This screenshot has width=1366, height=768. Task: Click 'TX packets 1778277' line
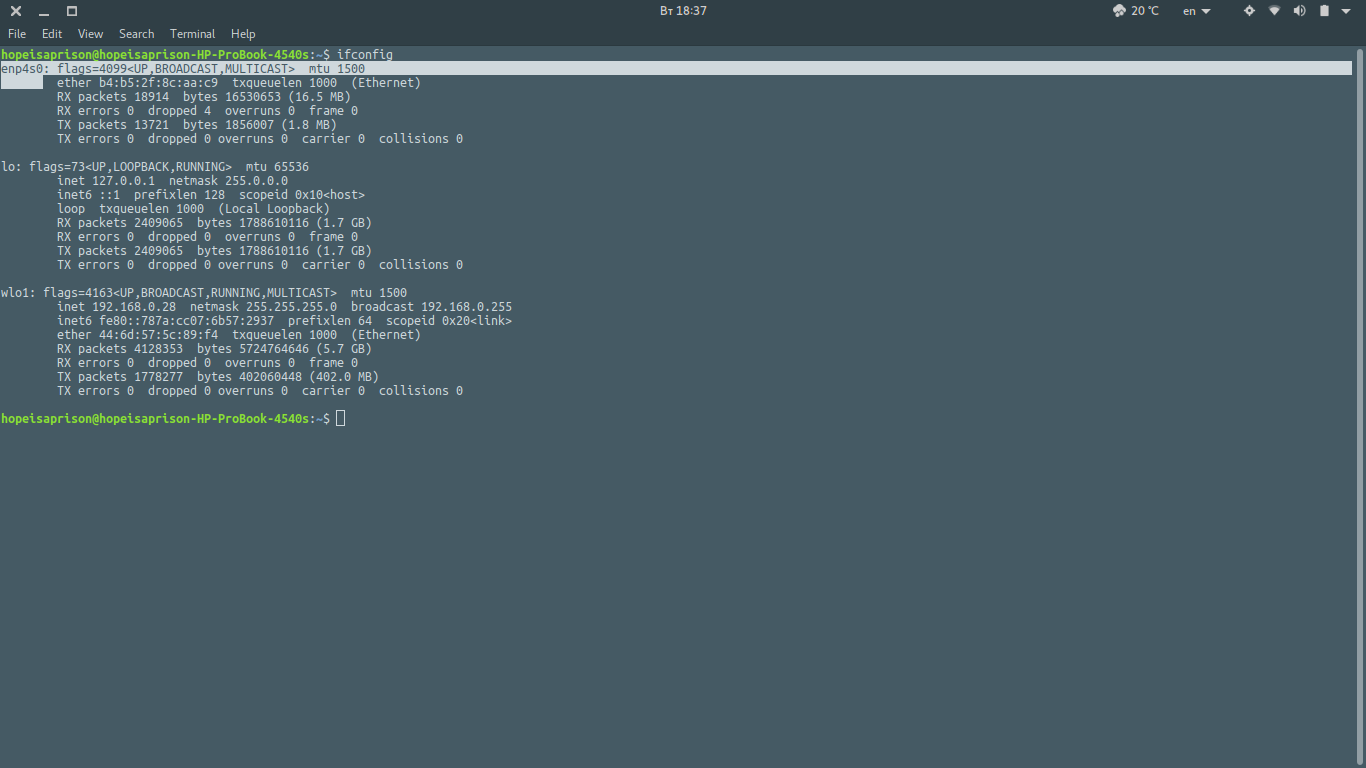pos(218,376)
